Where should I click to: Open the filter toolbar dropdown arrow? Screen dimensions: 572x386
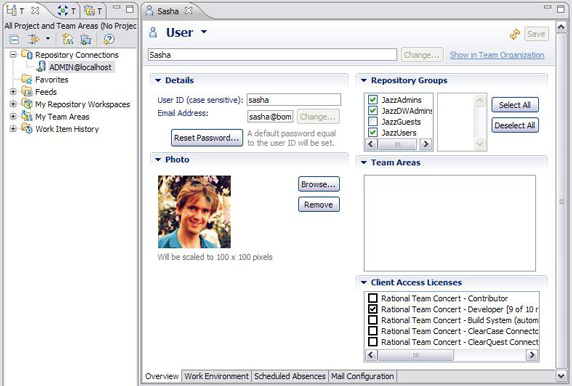tap(48, 38)
